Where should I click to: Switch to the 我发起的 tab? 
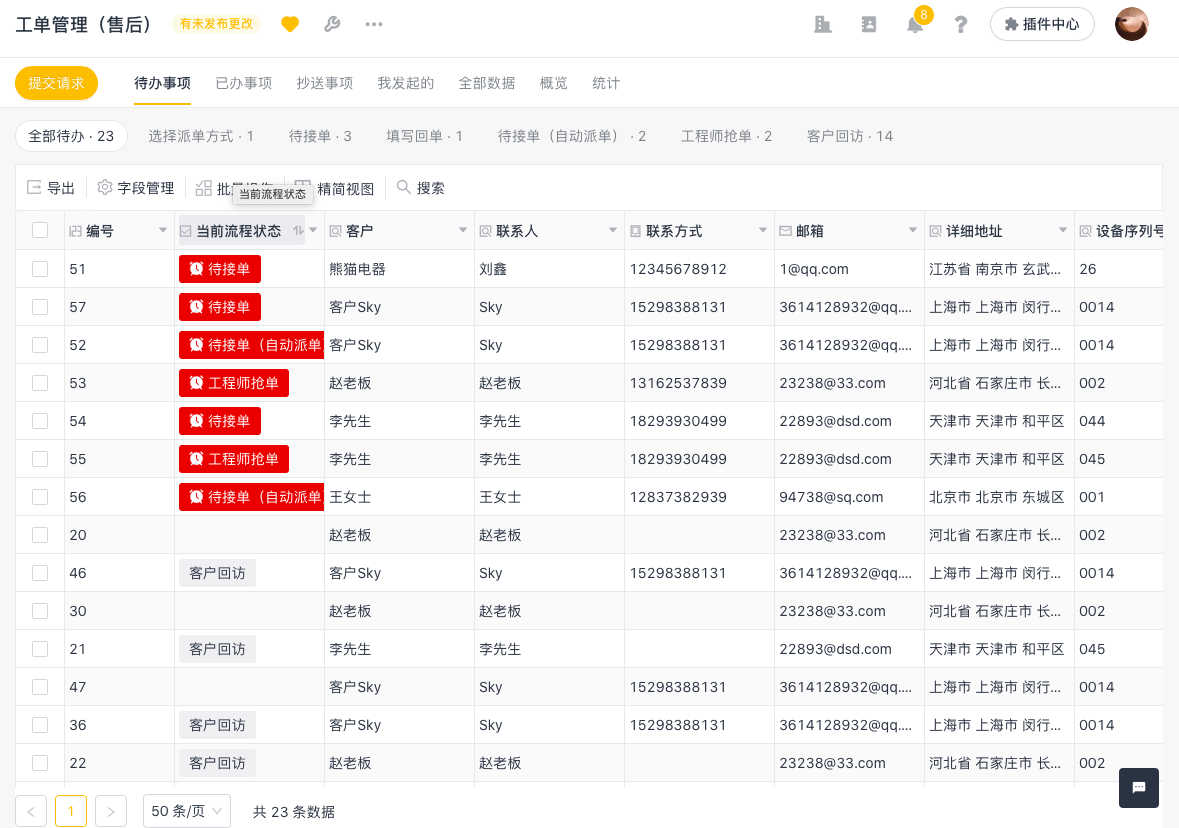pos(406,83)
